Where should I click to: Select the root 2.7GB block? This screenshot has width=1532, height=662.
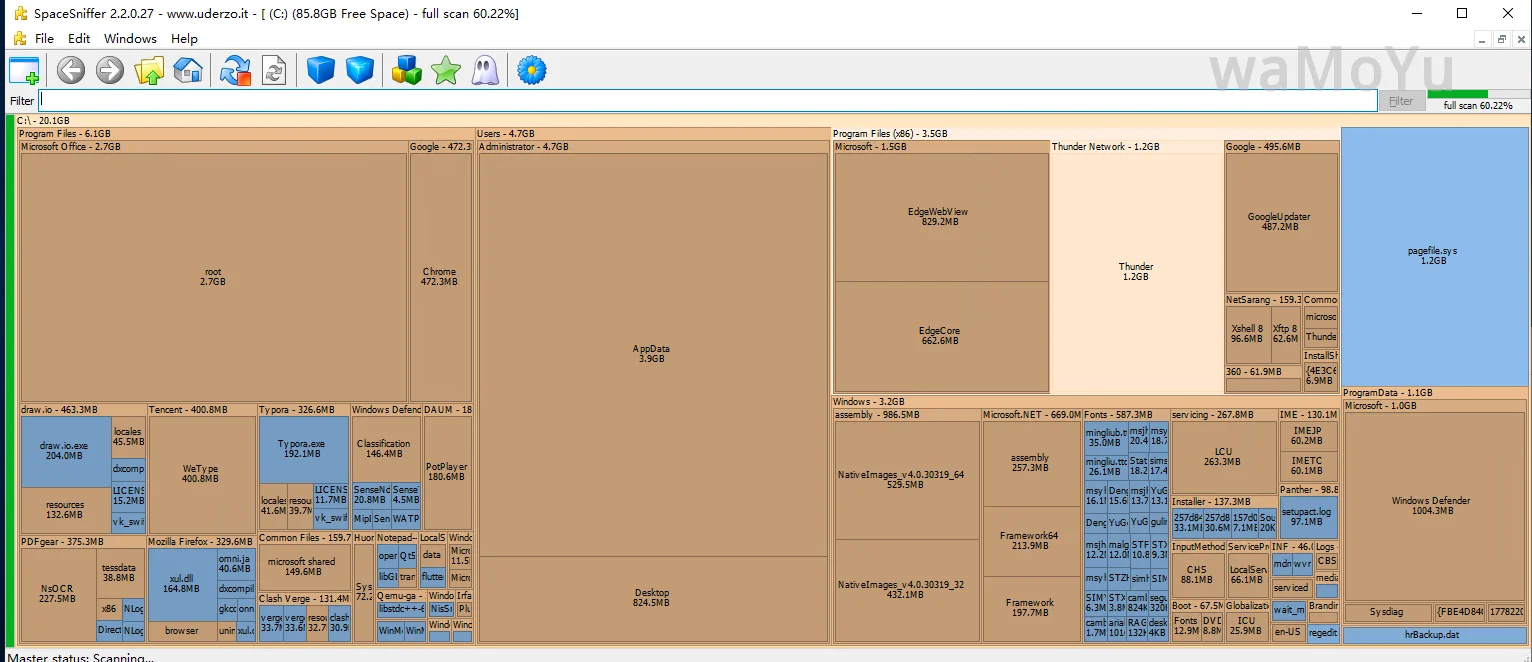(x=213, y=277)
